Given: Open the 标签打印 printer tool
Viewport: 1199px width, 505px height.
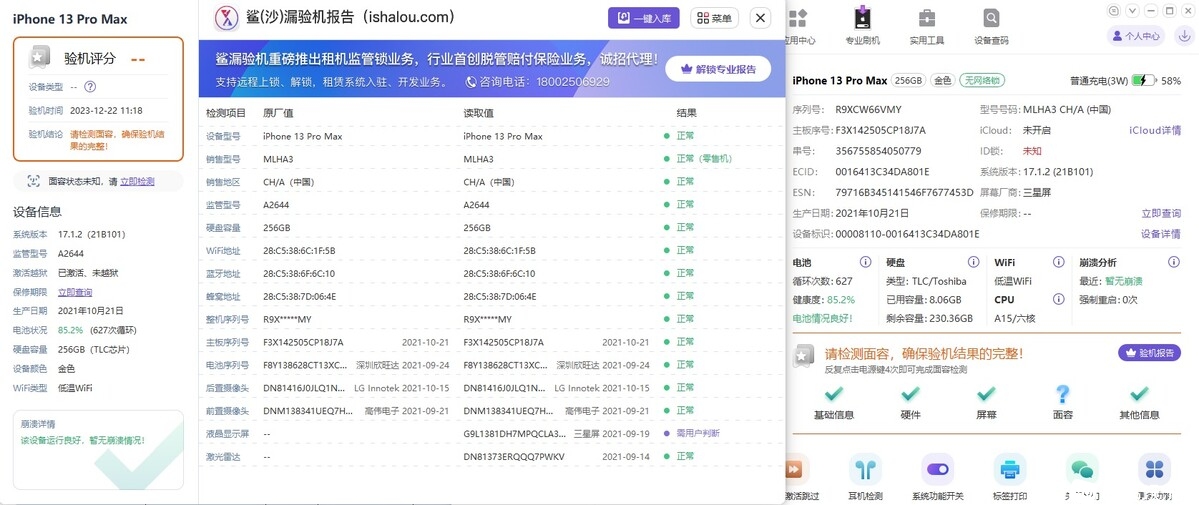Looking at the screenshot, I should tap(1009, 477).
